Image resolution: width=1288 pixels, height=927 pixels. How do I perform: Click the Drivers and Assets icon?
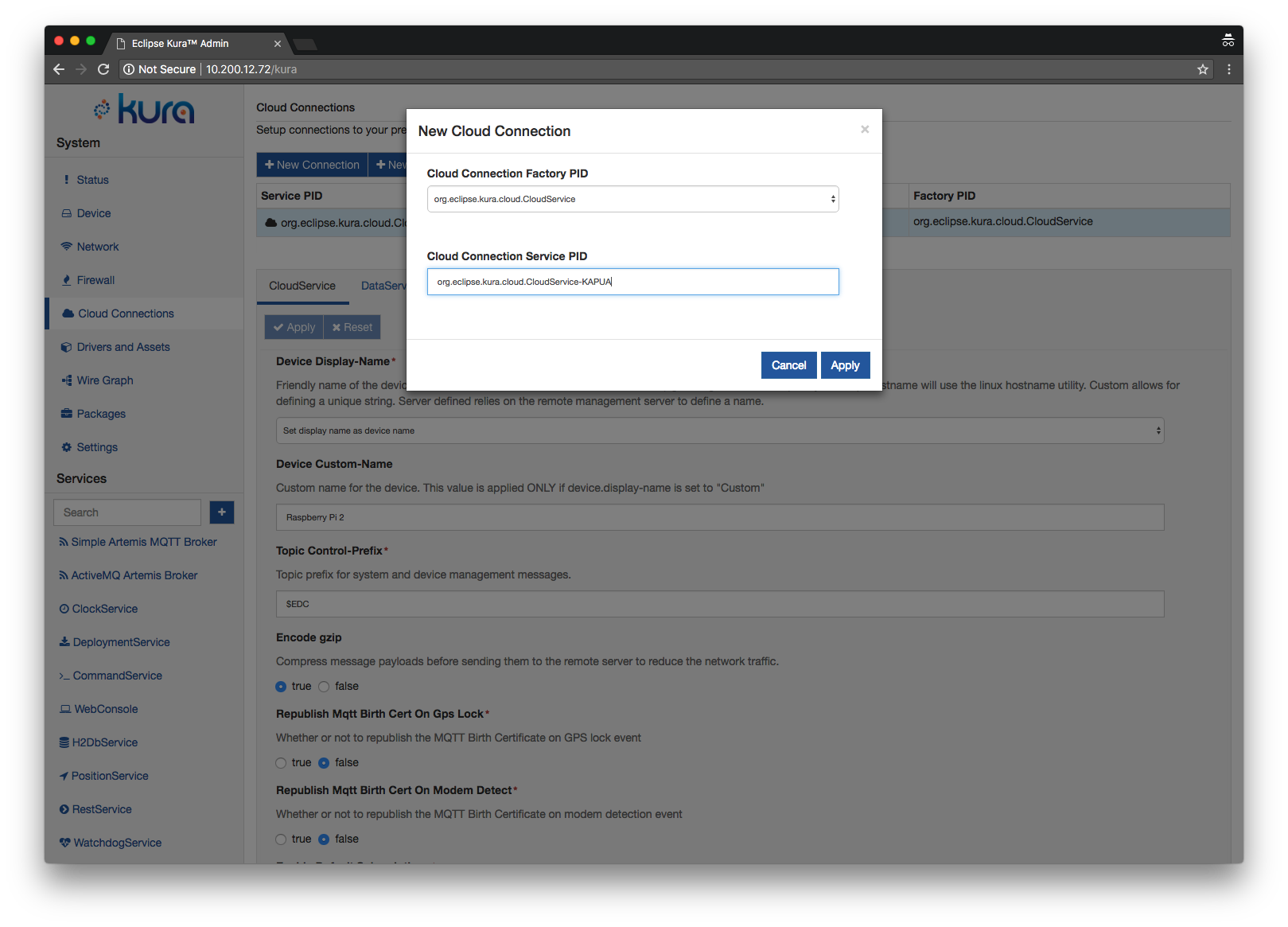pos(67,347)
